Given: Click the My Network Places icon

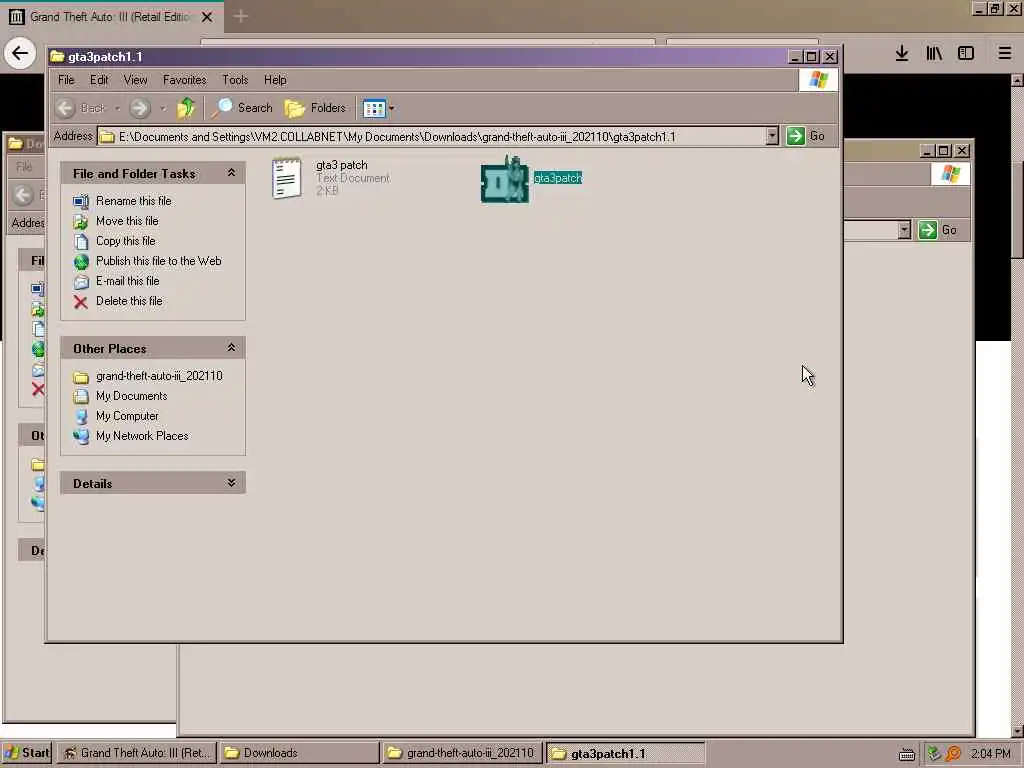Looking at the screenshot, I should coord(81,436).
